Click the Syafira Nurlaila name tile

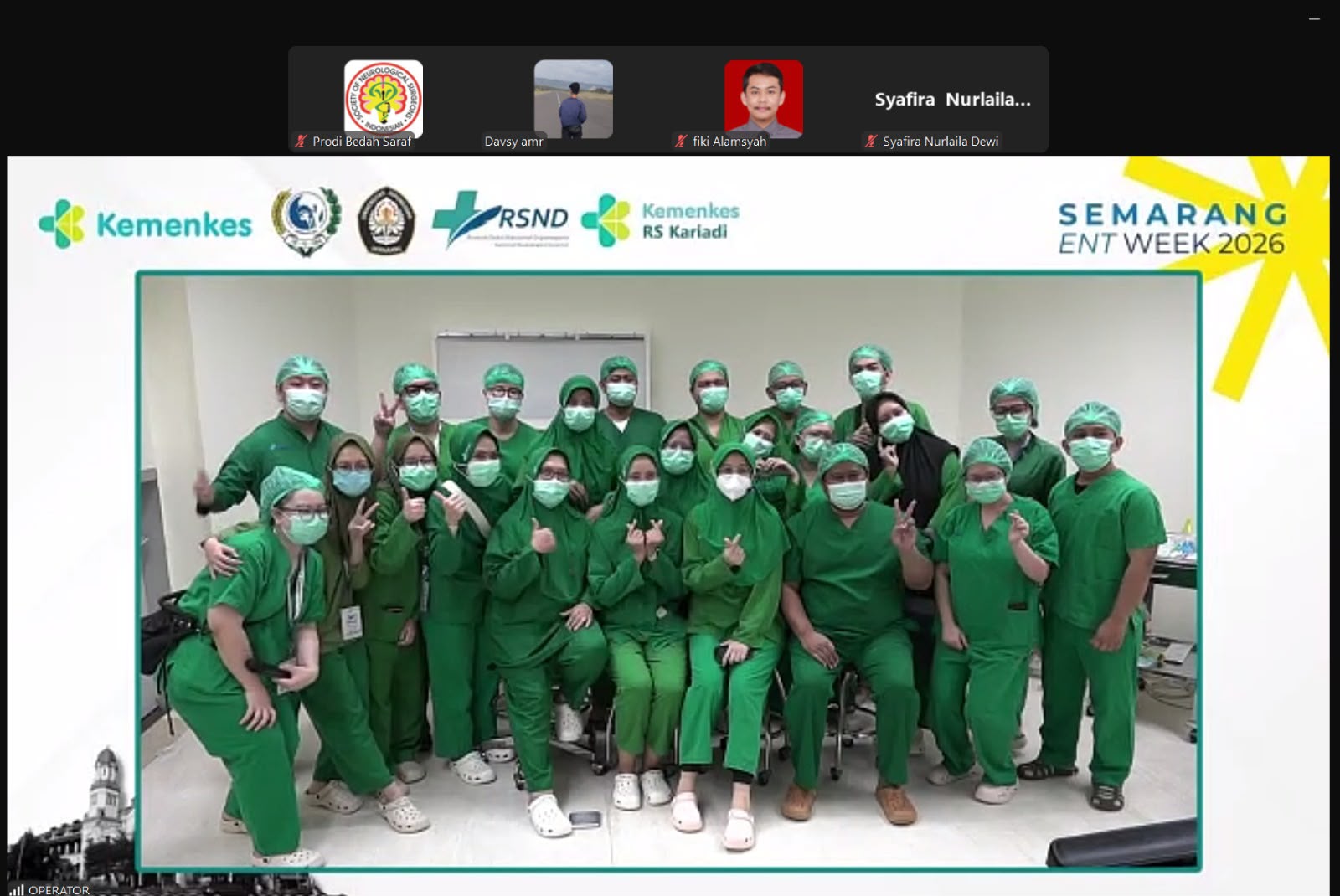(953, 100)
